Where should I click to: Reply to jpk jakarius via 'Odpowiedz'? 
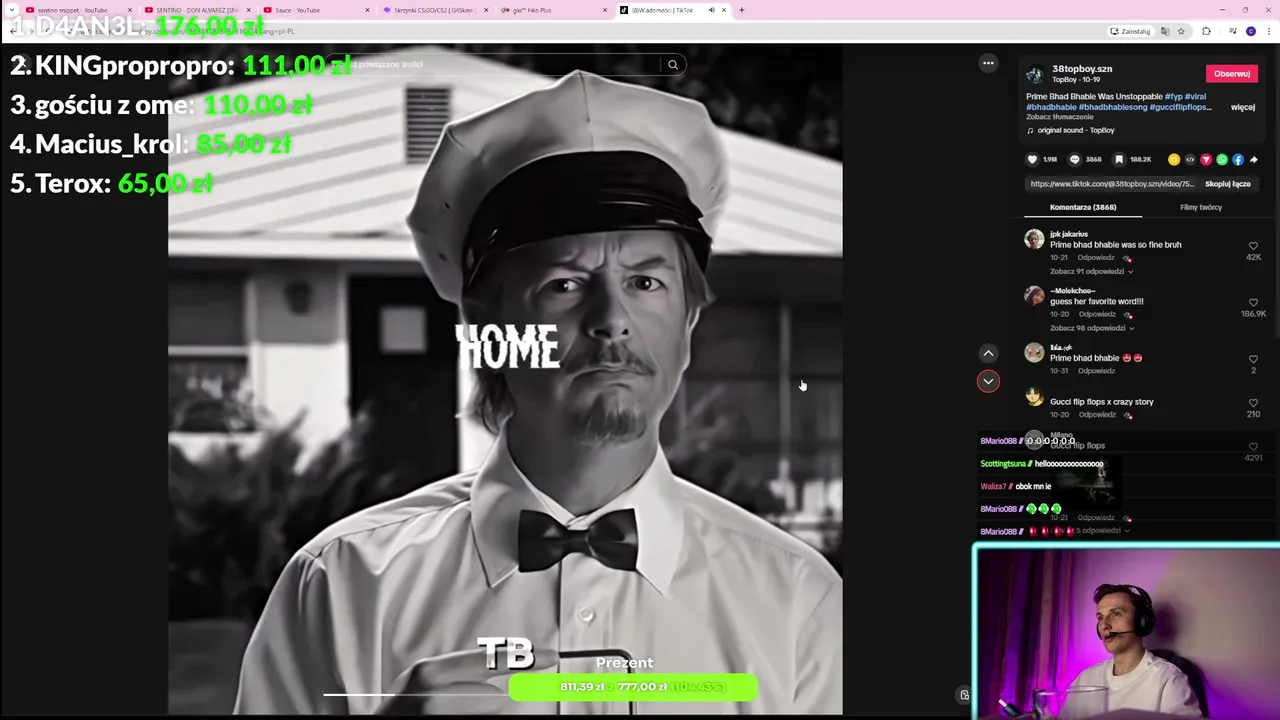point(1096,258)
